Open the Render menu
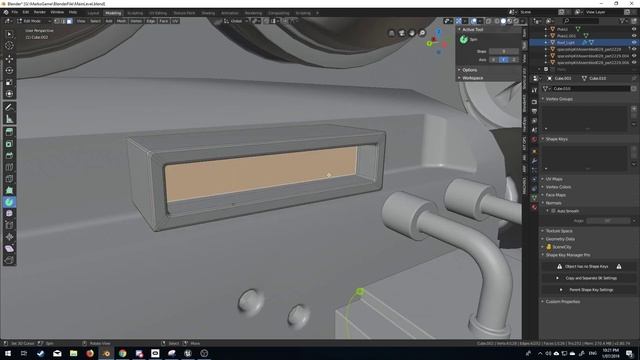The width and height of the screenshot is (640, 360). point(40,12)
